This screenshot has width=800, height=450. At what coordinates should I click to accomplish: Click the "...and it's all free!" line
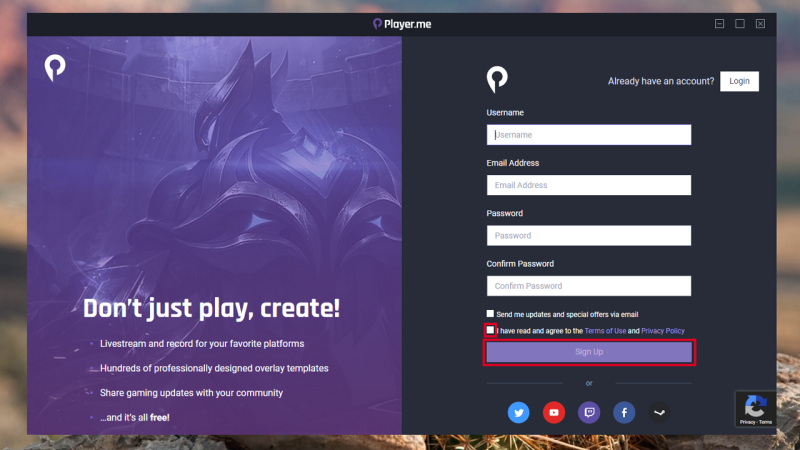[135, 417]
